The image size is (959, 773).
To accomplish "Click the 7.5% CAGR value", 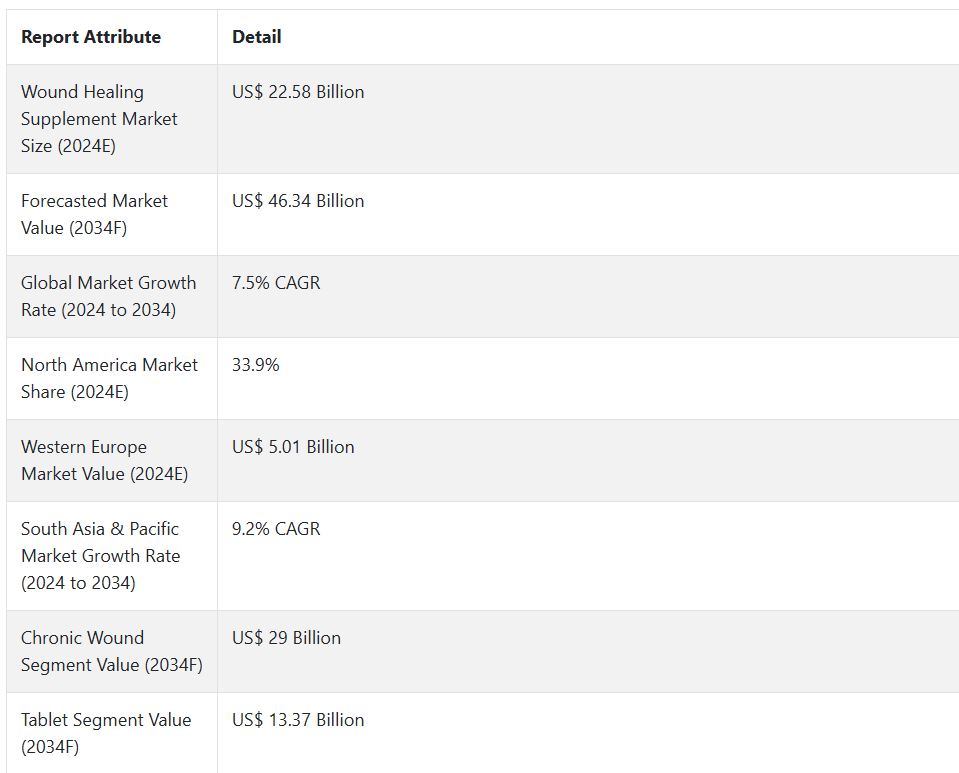I will click(x=276, y=283).
